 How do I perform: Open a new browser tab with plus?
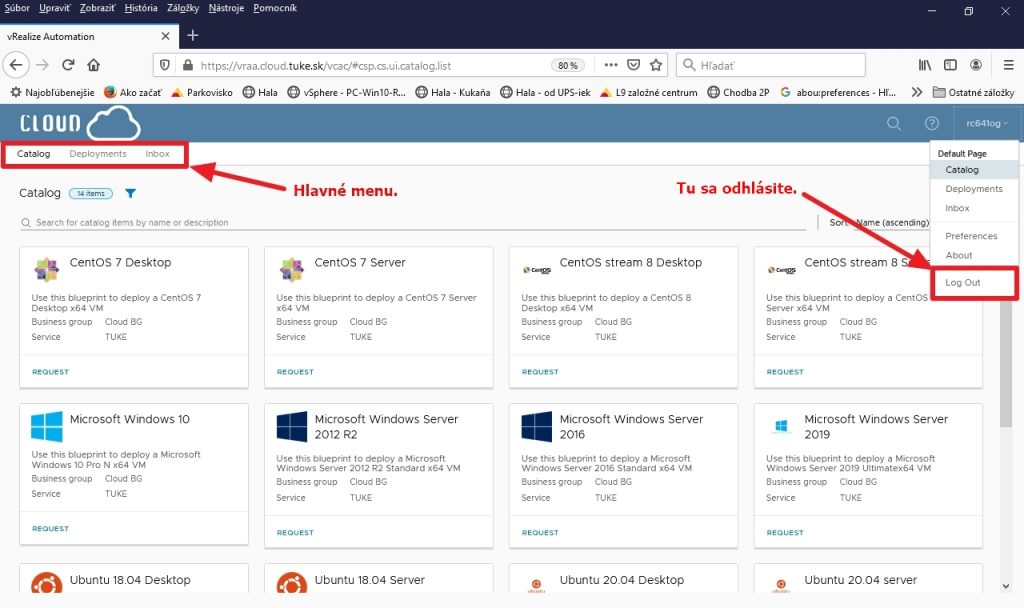click(x=193, y=35)
